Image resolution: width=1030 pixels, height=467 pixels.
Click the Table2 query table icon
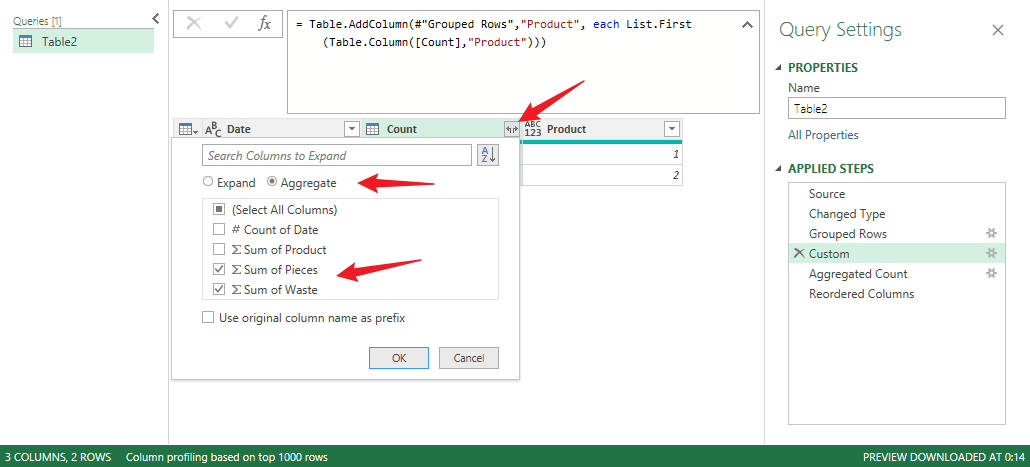[x=26, y=42]
